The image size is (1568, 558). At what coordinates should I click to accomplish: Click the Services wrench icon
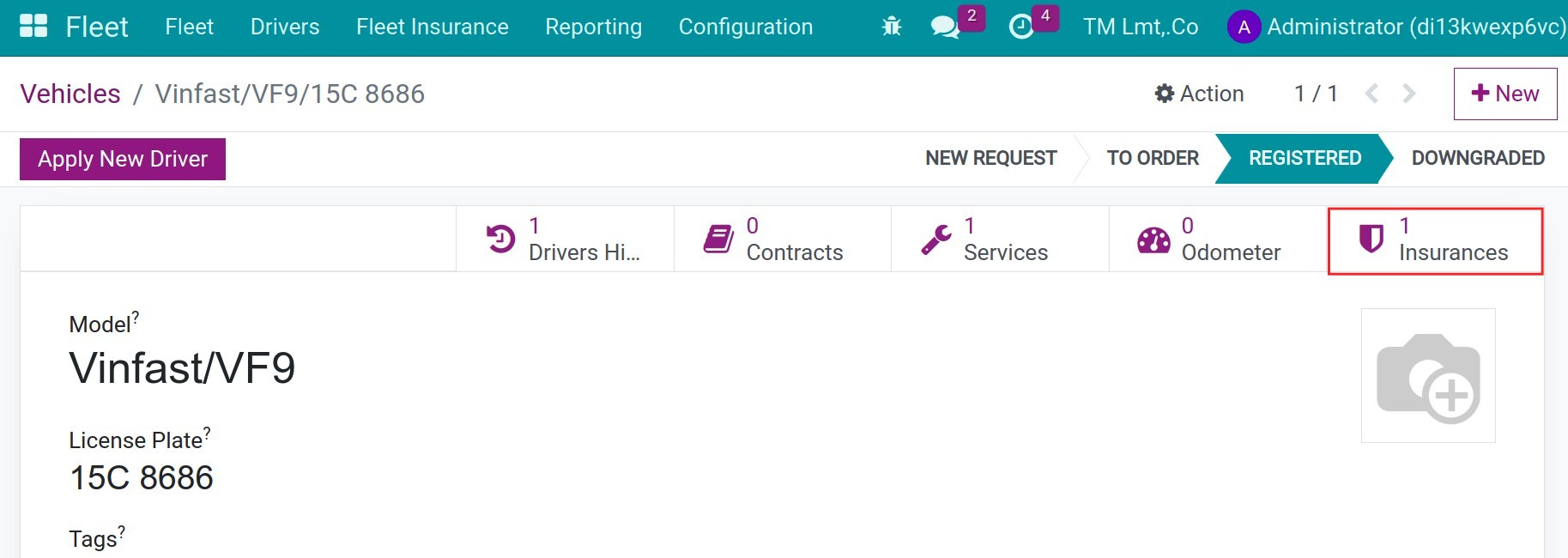pos(936,240)
